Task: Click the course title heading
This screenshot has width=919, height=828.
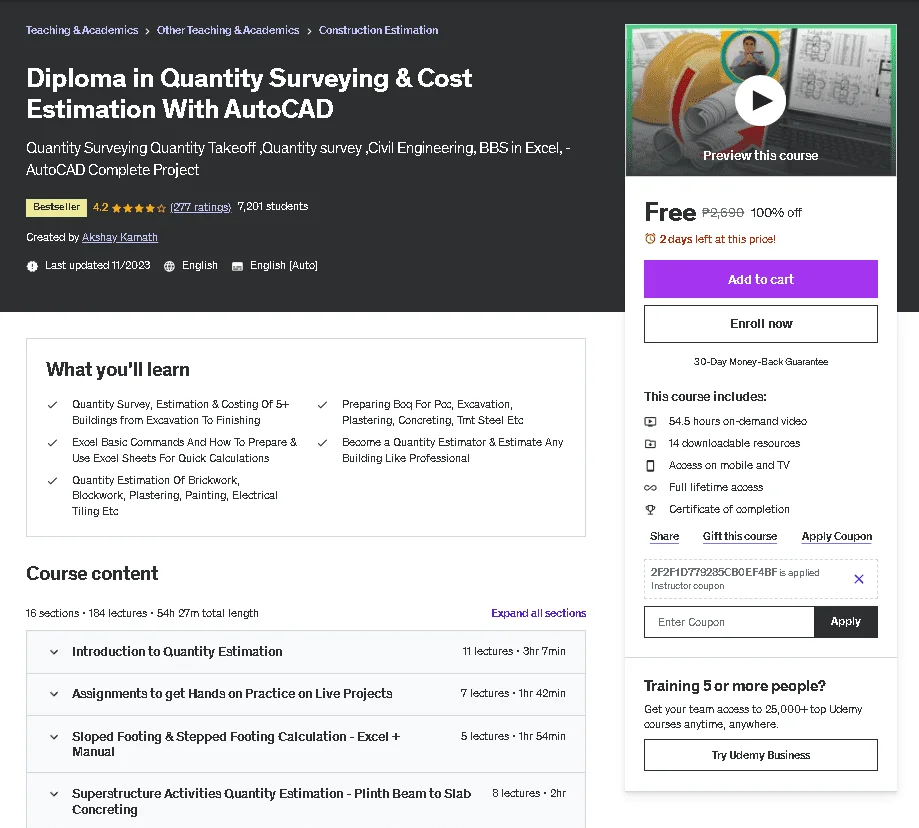Action: coord(249,93)
